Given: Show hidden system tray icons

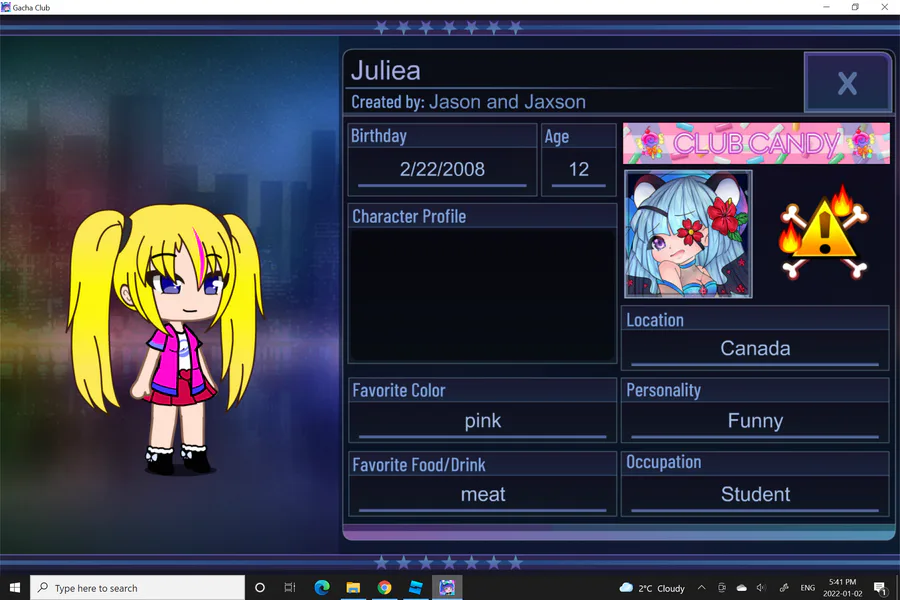Looking at the screenshot, I should [x=701, y=588].
